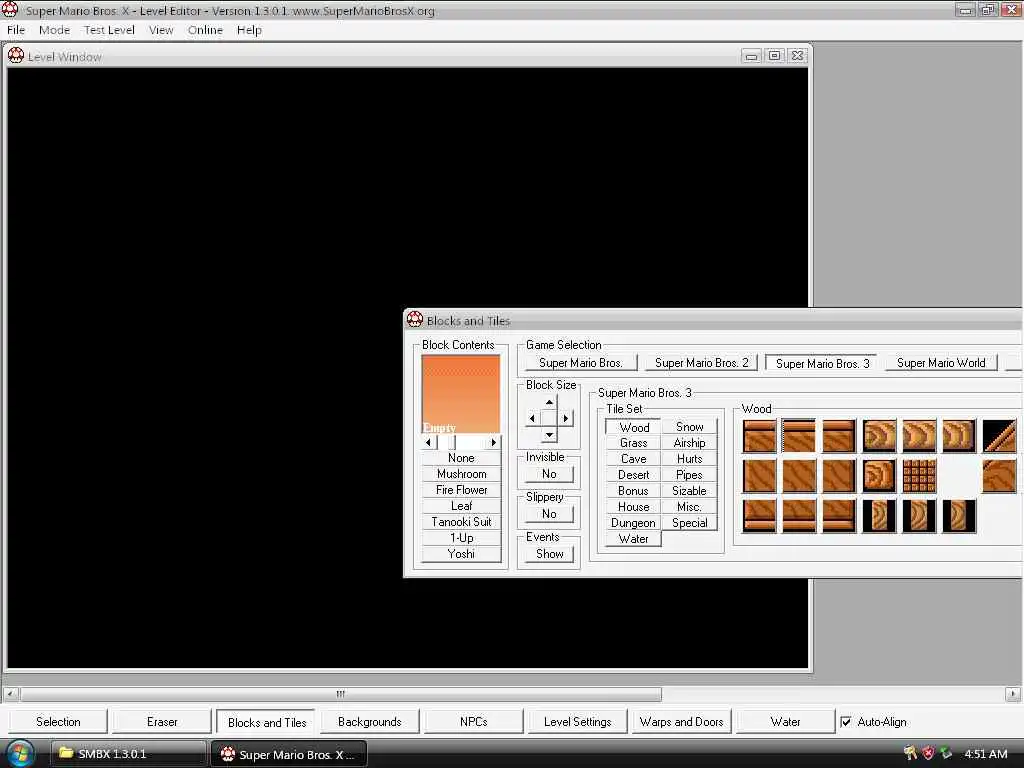
Task: Click block size right arrow
Action: pos(566,418)
